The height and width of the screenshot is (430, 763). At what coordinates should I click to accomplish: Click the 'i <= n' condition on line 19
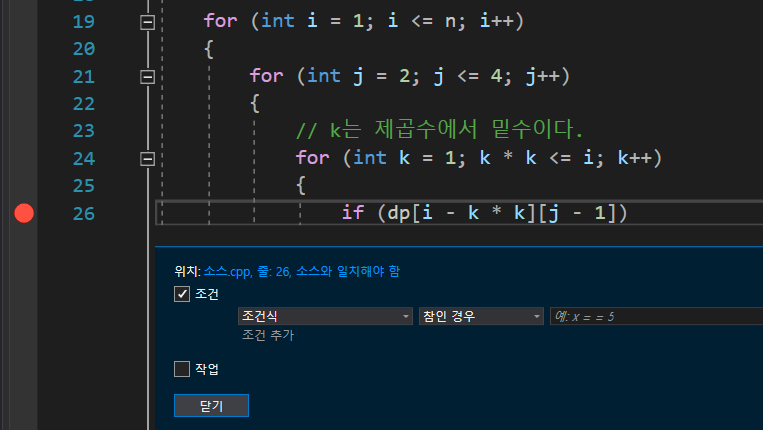(x=423, y=21)
